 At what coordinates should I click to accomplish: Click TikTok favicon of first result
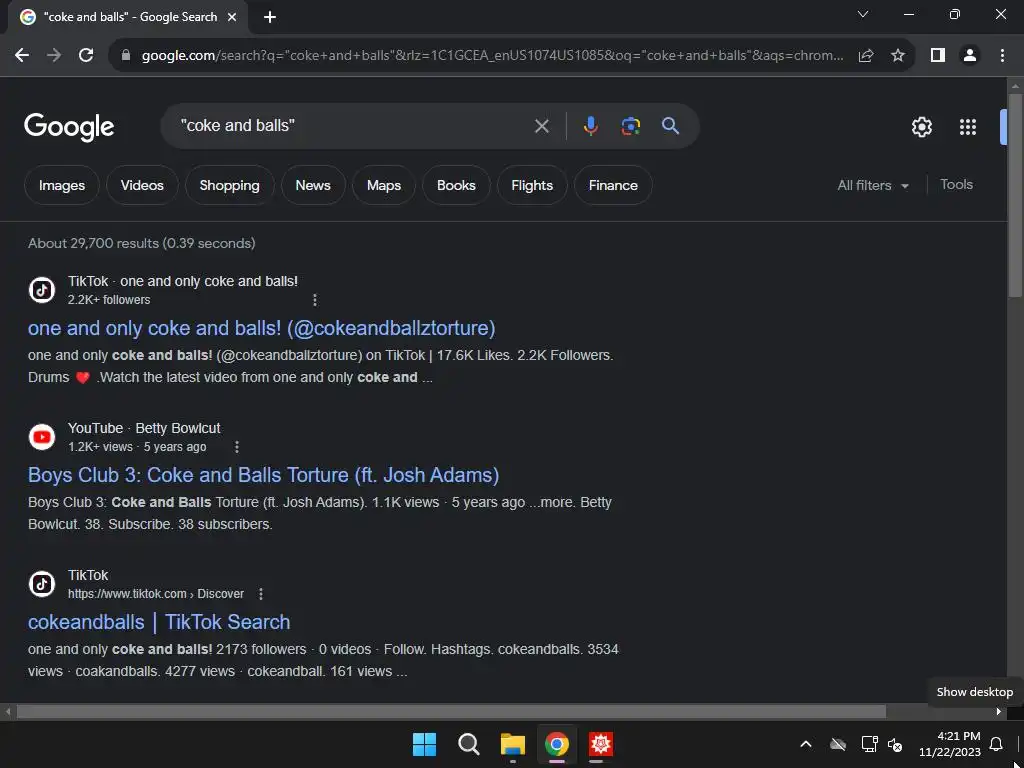tap(42, 290)
